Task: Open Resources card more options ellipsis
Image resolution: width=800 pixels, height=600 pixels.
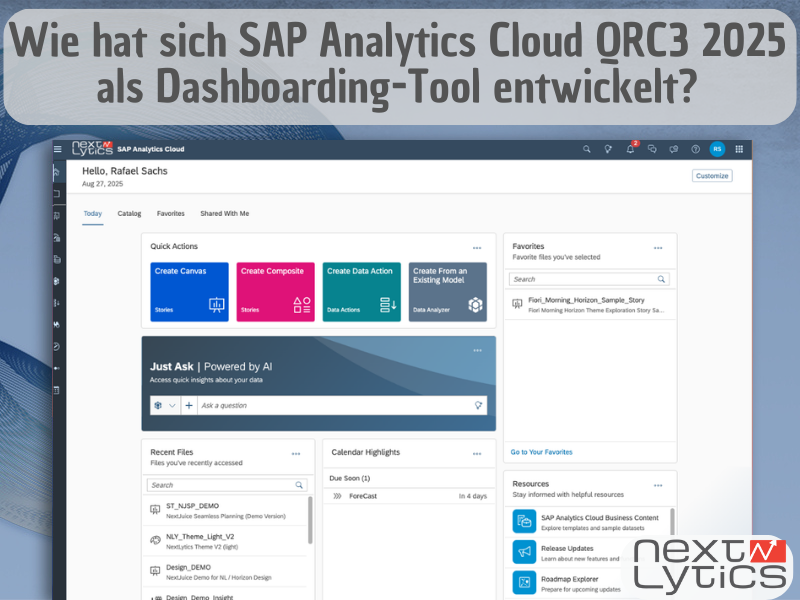Action: click(658, 485)
